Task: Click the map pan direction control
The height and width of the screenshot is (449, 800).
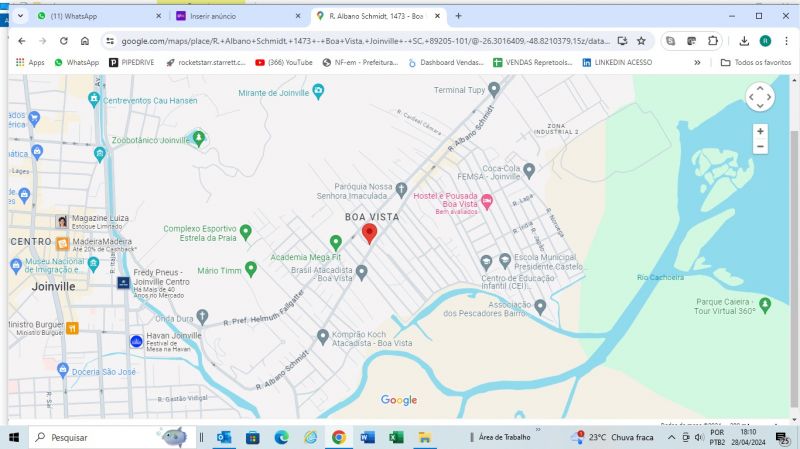Action: pyautogui.click(x=760, y=96)
